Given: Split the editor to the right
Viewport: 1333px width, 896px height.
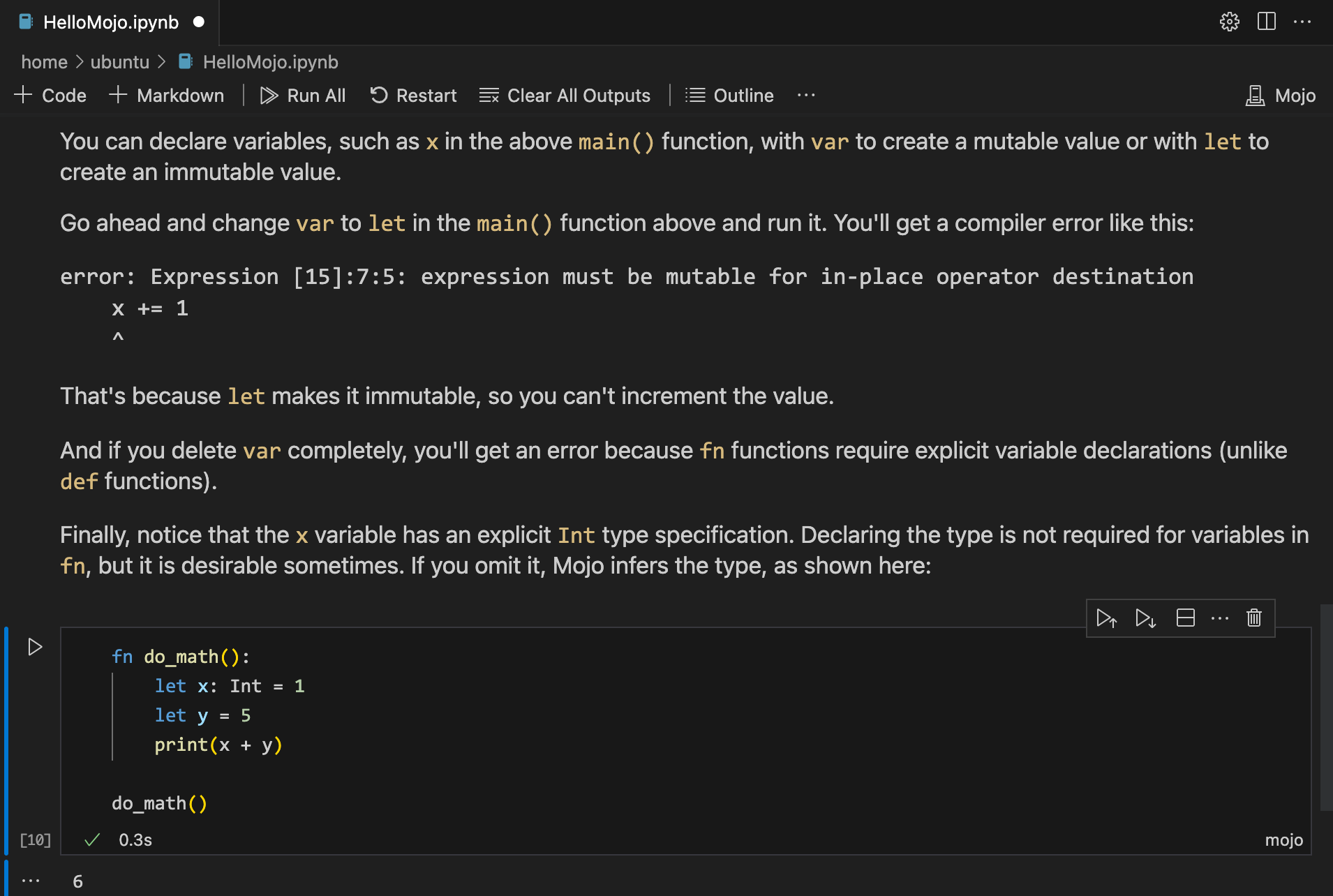Looking at the screenshot, I should click(1266, 22).
